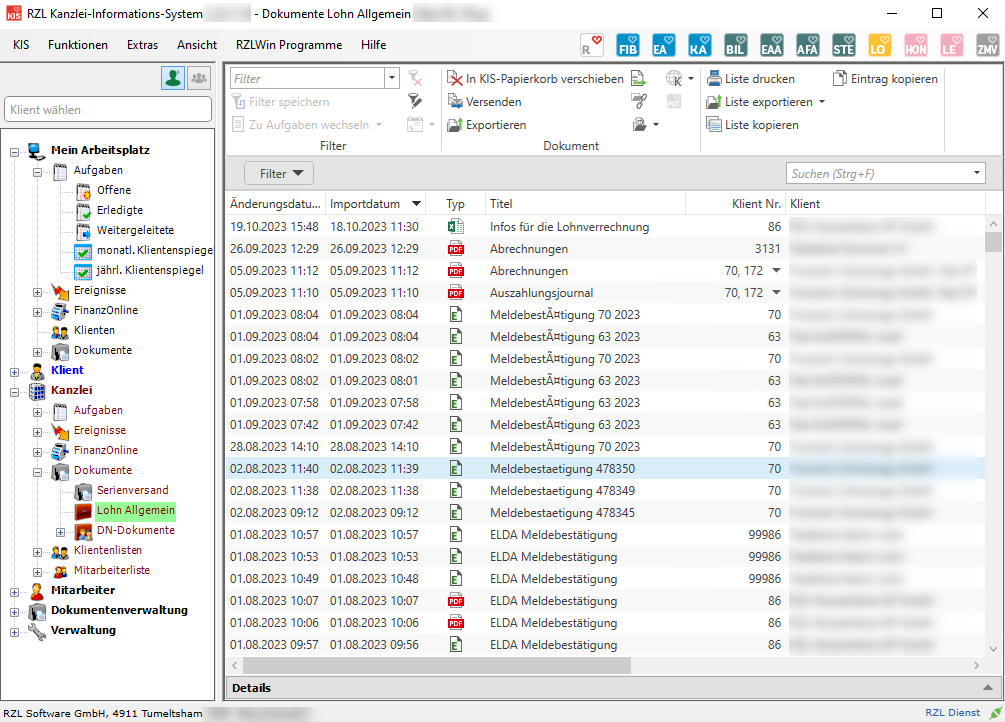Open the STE program icon

(x=843, y=46)
